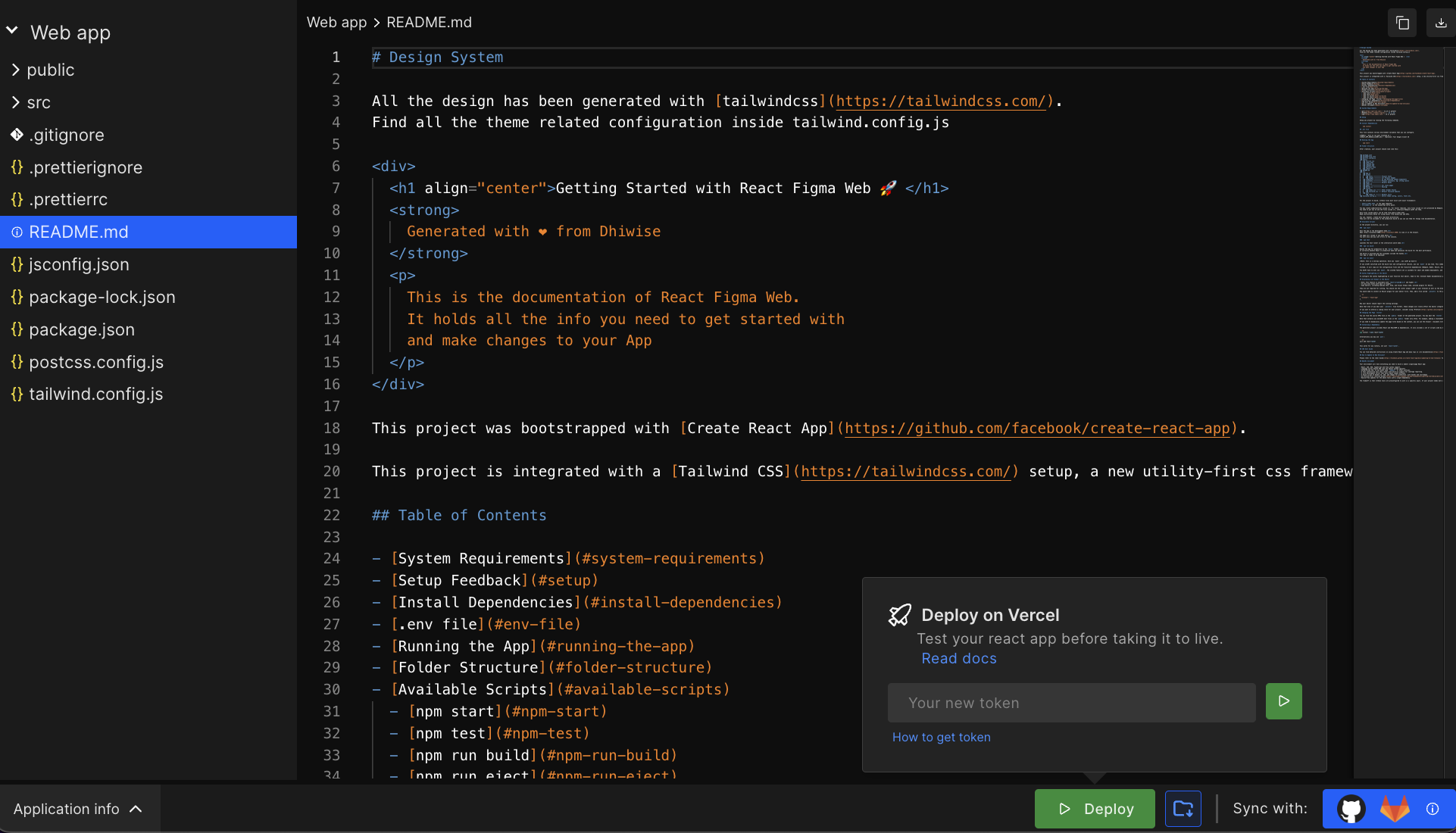The height and width of the screenshot is (833, 1456).
Task: Click the sync info icon
Action: tap(1433, 809)
